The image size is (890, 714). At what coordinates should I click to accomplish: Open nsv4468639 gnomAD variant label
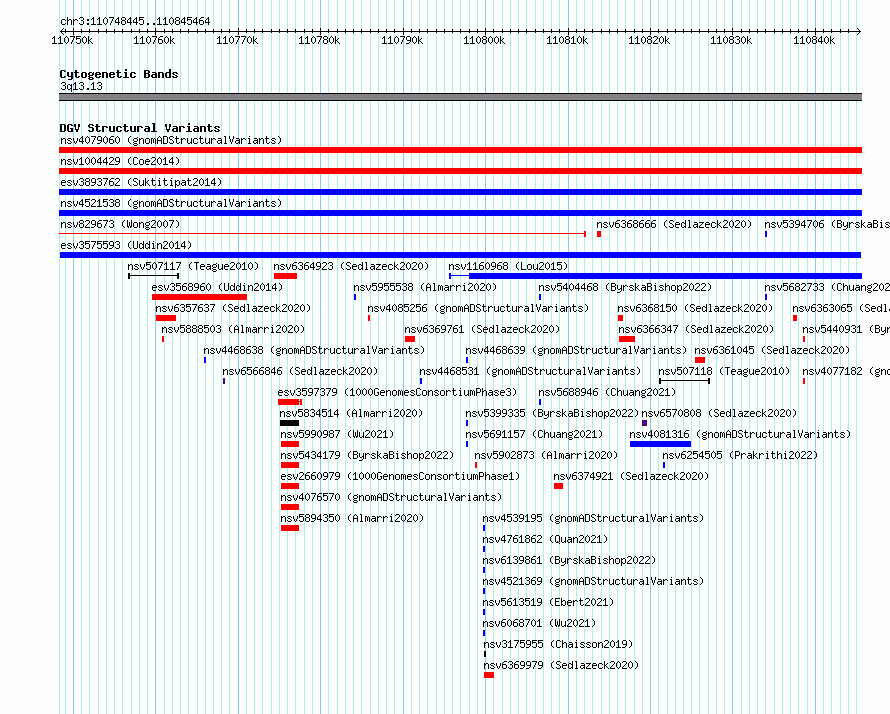tap(576, 350)
